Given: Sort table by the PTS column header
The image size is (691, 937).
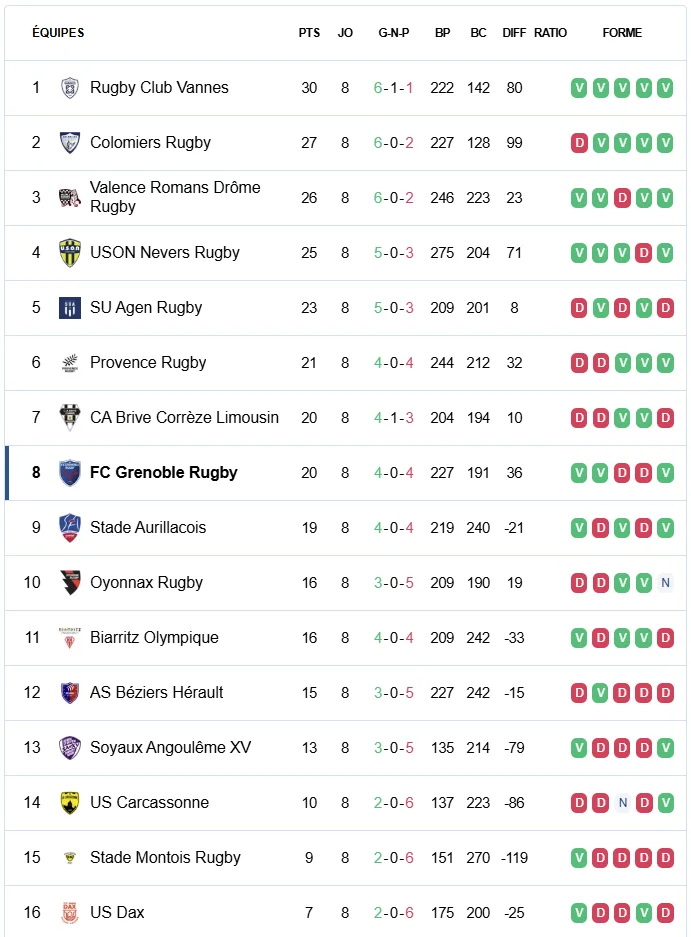Looking at the screenshot, I should 309,33.
